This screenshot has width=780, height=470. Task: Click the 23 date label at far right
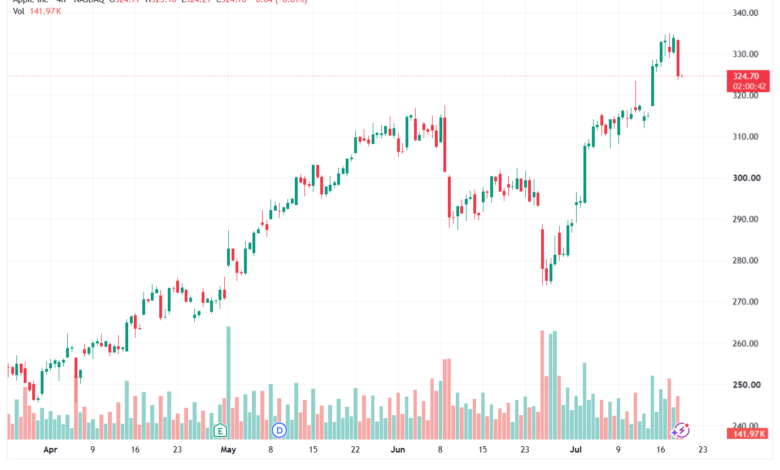coord(702,450)
